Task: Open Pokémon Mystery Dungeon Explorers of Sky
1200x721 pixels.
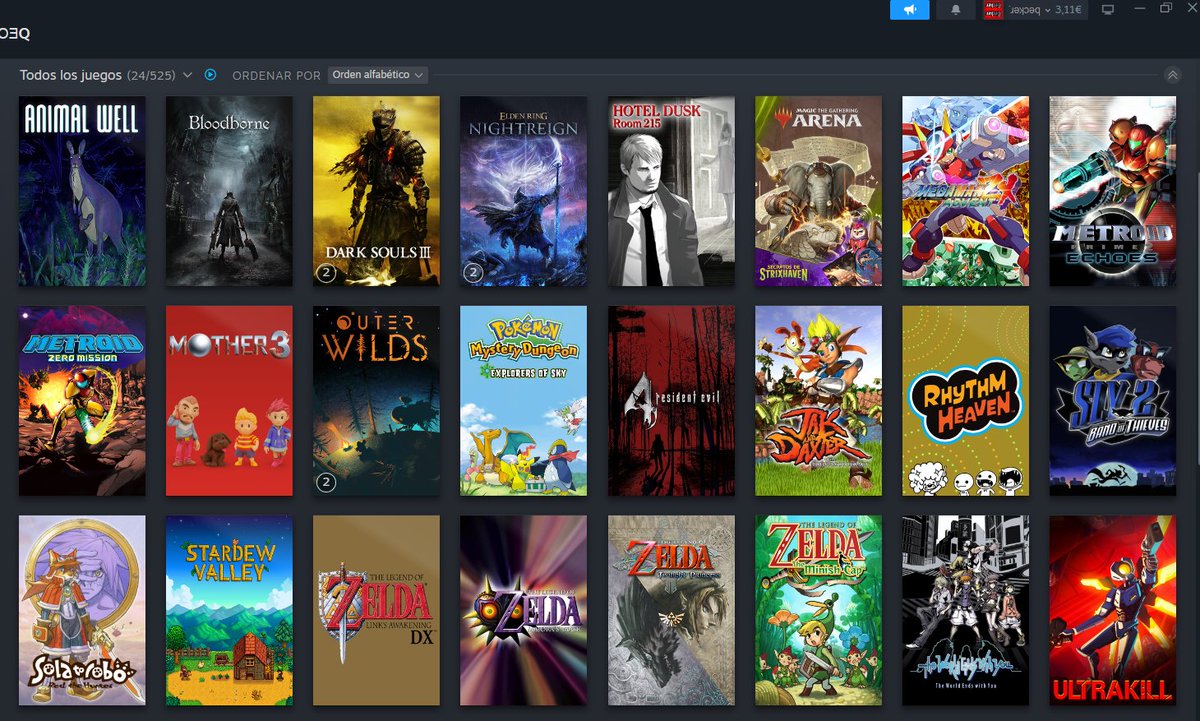Action: tap(523, 401)
